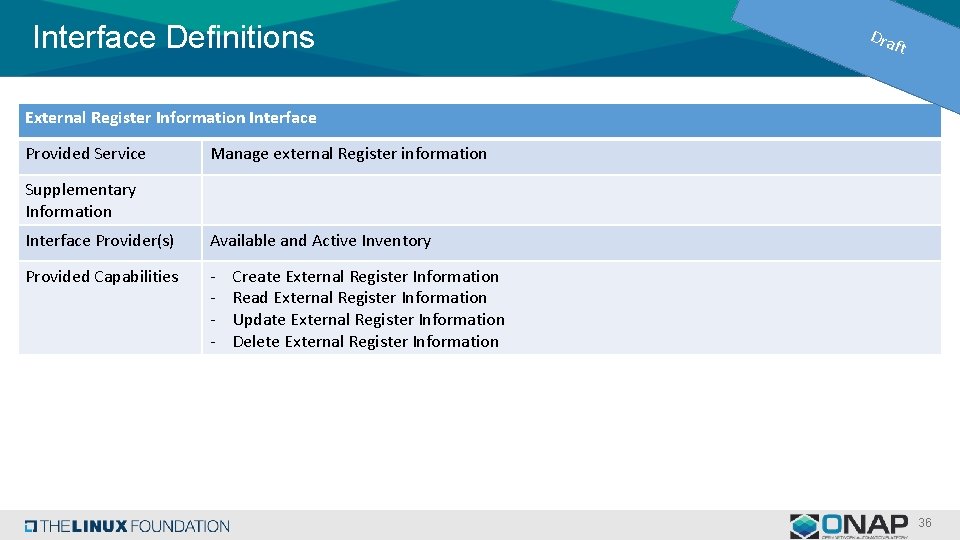
Task: Click the Draft ribbon label
Action: tap(888, 42)
